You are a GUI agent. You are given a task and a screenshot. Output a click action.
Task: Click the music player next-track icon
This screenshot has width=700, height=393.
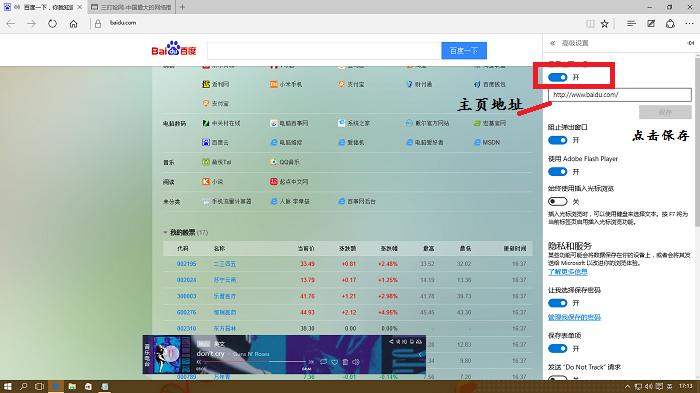(x=311, y=361)
